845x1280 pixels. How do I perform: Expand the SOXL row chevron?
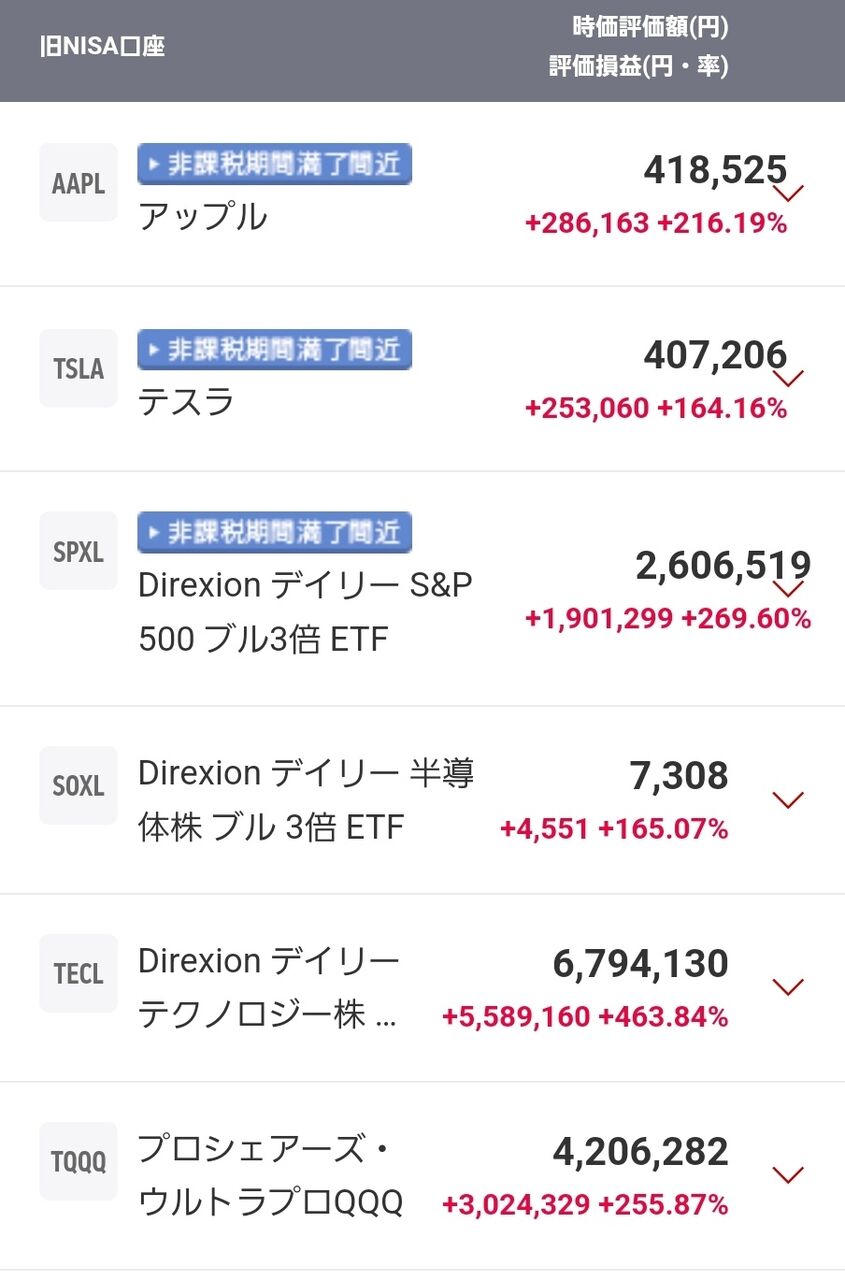coord(789,799)
